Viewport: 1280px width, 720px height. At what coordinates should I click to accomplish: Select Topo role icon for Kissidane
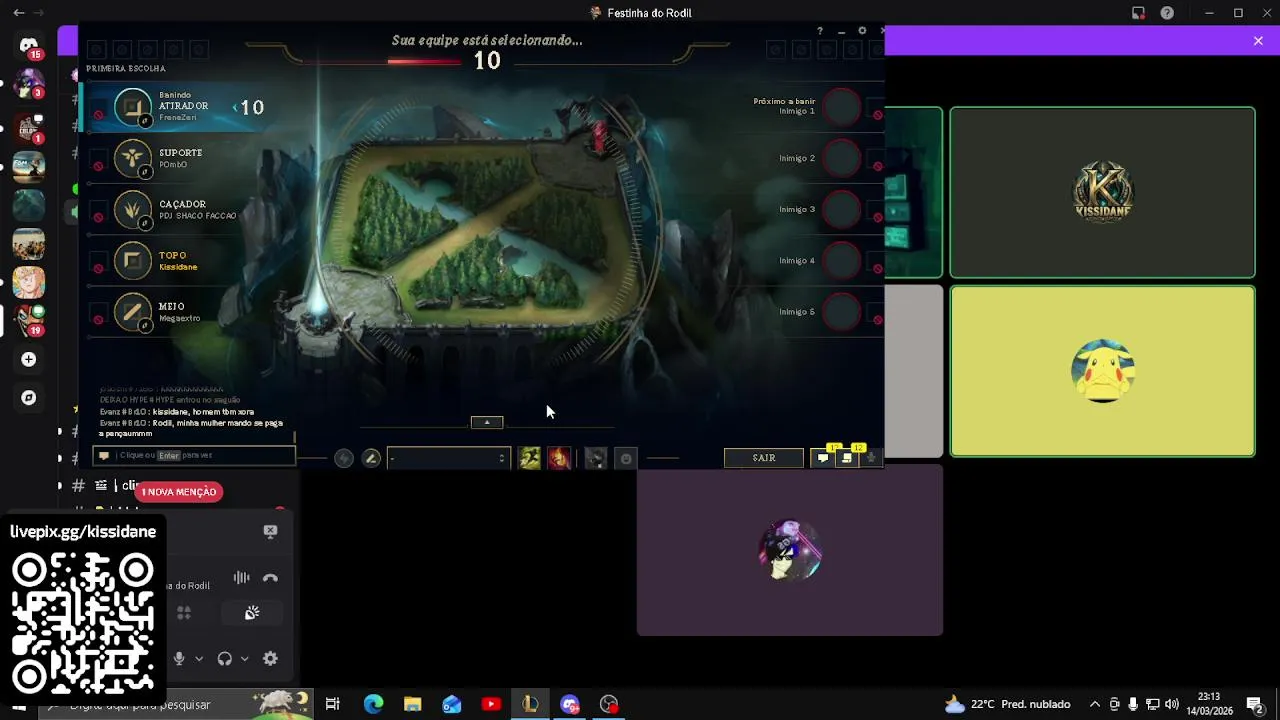tap(132, 261)
